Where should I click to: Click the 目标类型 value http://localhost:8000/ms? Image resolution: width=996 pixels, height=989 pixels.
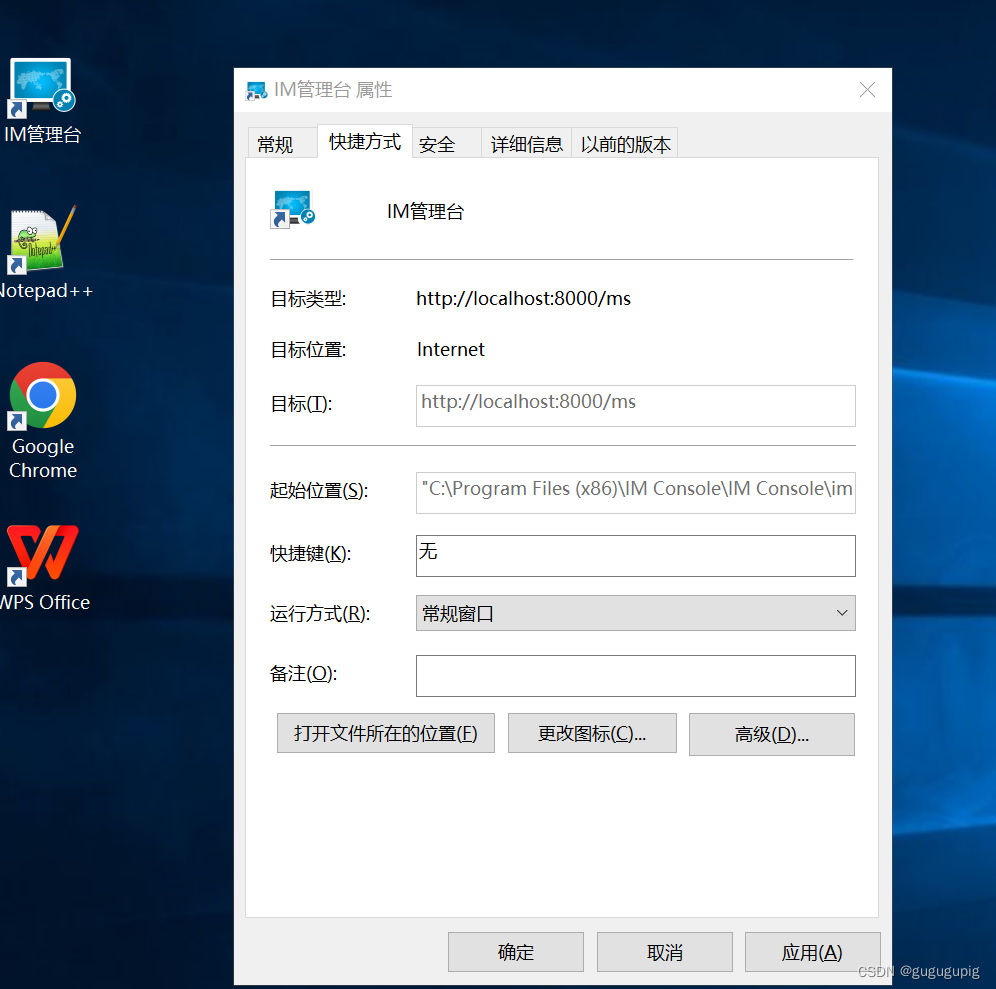pyautogui.click(x=523, y=299)
